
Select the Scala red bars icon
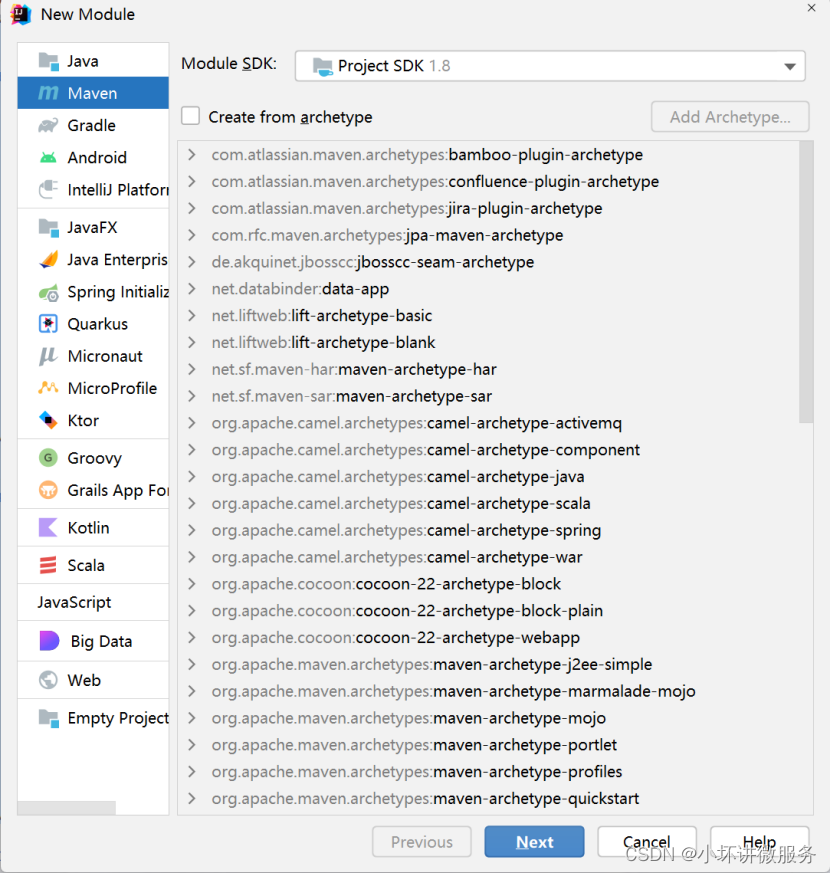pyautogui.click(x=48, y=565)
